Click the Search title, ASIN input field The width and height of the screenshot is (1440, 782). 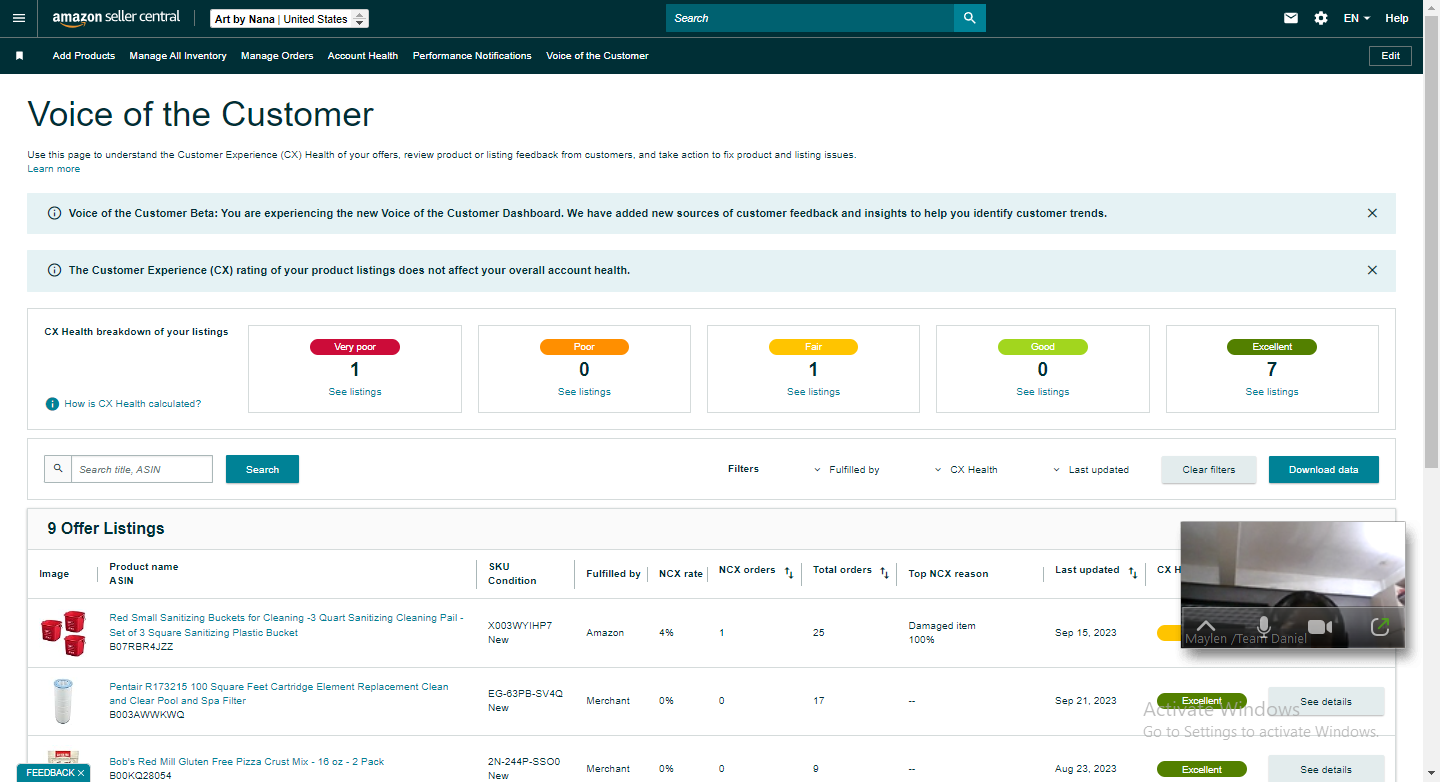click(x=142, y=469)
